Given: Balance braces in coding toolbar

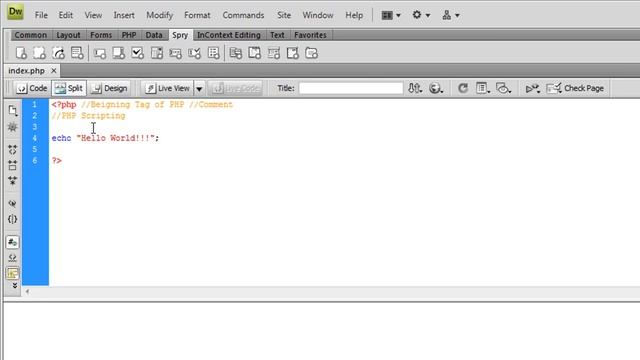Looking at the screenshot, I should (x=13, y=219).
